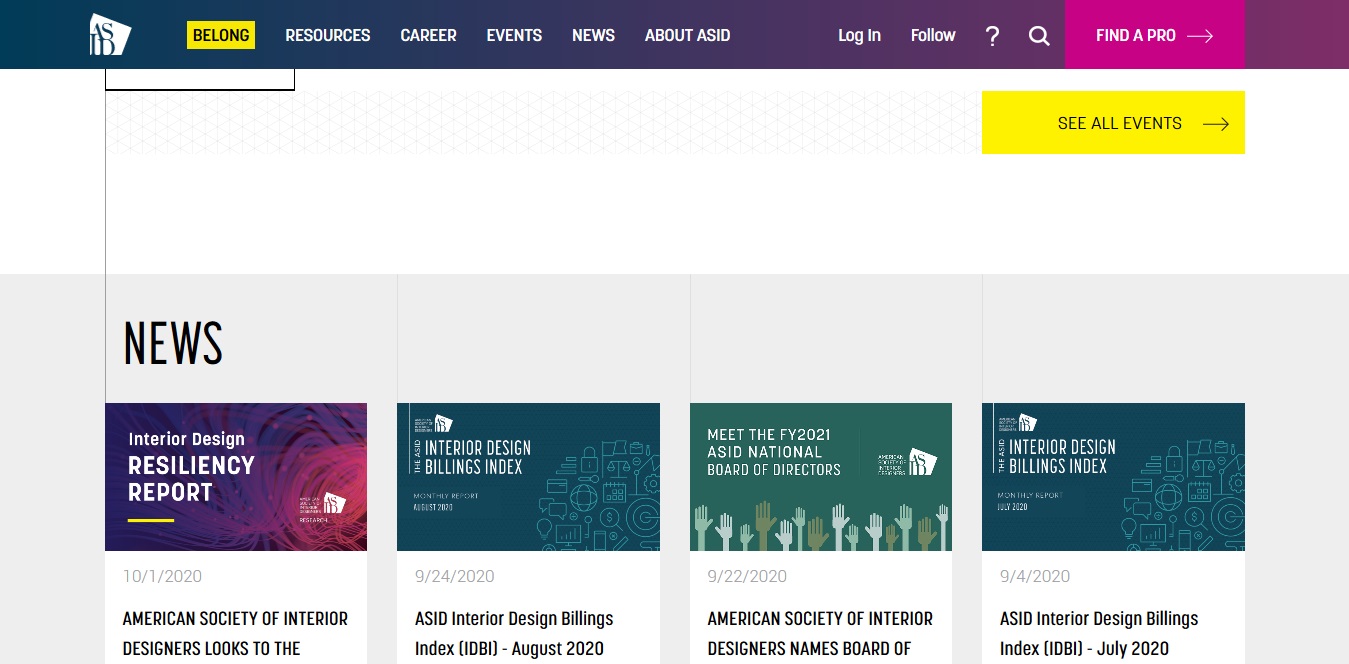Click the SEE ALL EVENTS button

[1113, 123]
